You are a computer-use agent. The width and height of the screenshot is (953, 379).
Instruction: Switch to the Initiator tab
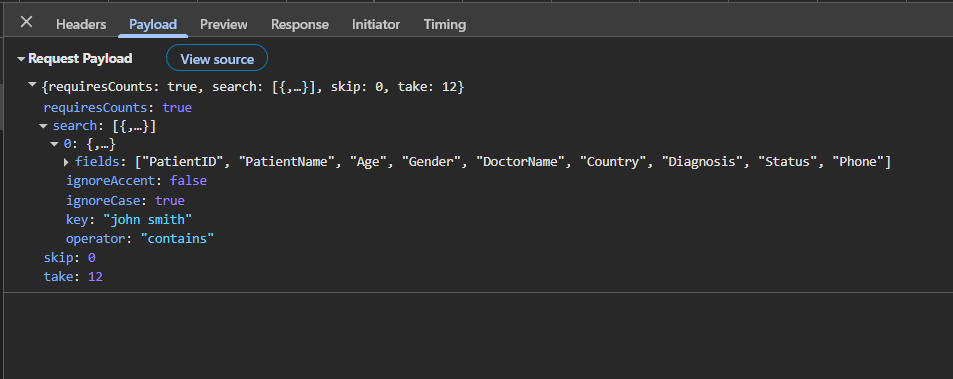pos(376,24)
